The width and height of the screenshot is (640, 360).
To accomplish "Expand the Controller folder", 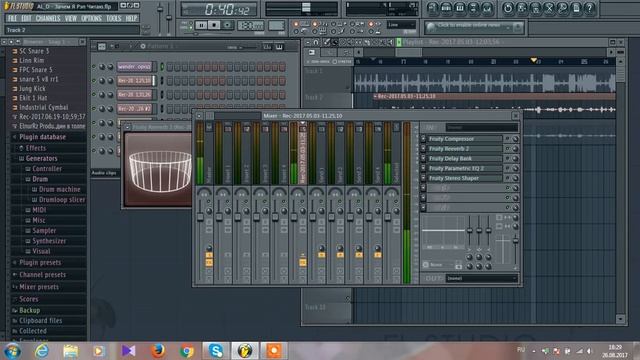I will pos(47,169).
